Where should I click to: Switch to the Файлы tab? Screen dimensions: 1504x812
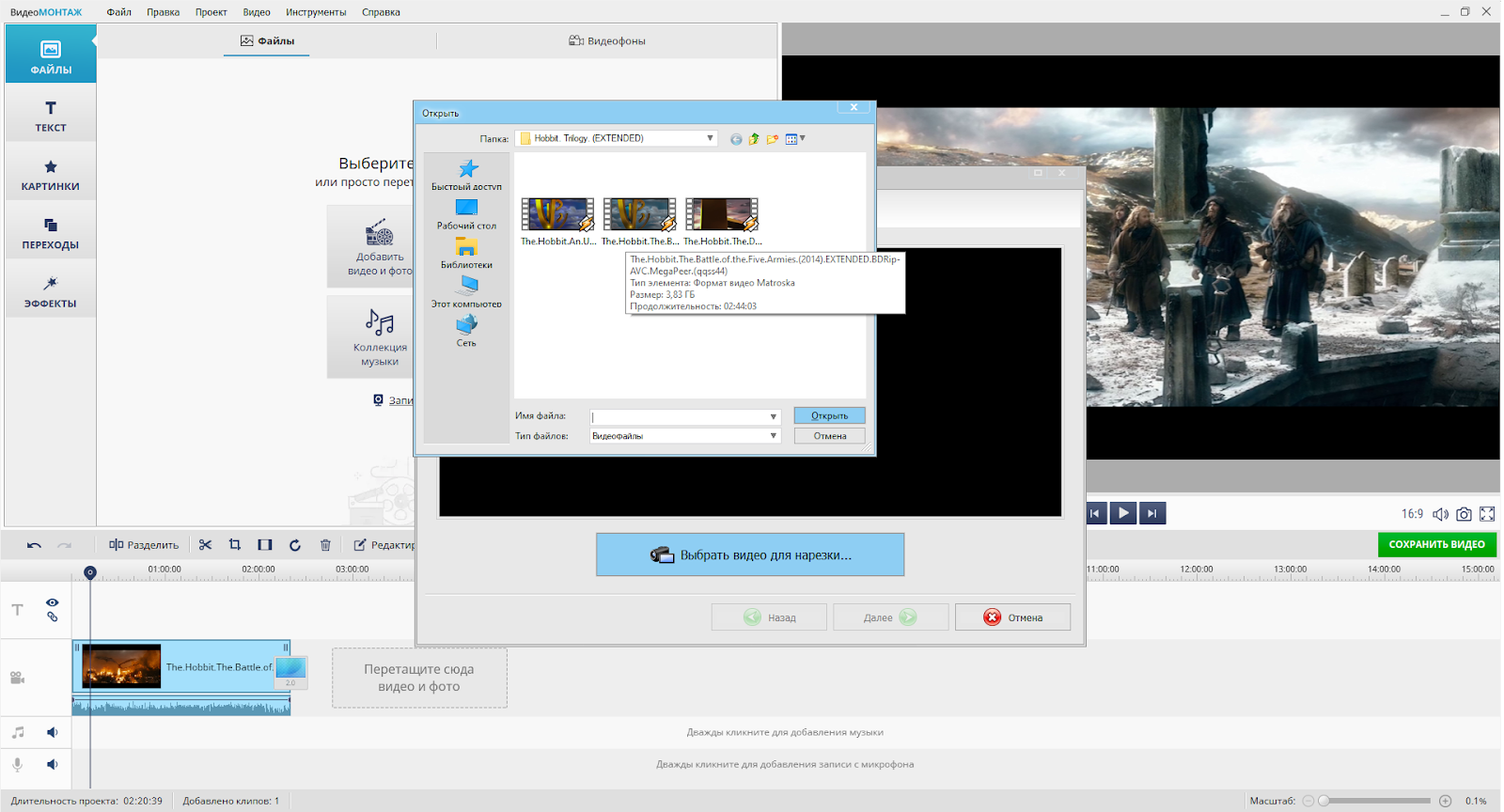[267, 41]
